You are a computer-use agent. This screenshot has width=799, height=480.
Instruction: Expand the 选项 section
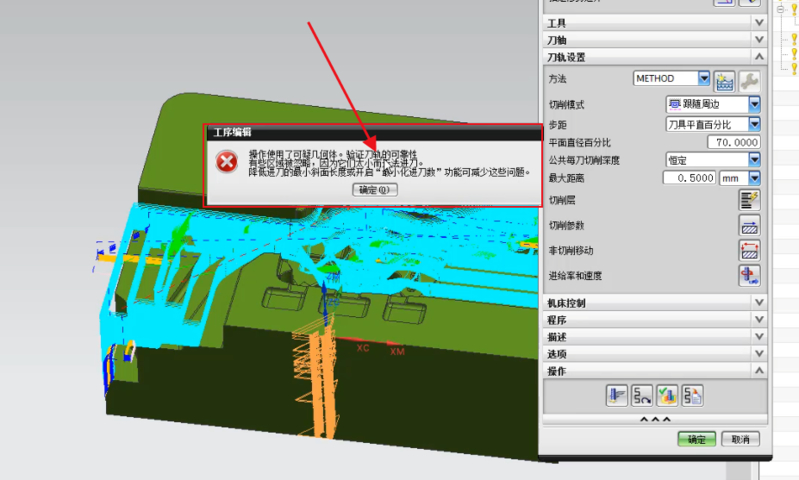pos(655,354)
